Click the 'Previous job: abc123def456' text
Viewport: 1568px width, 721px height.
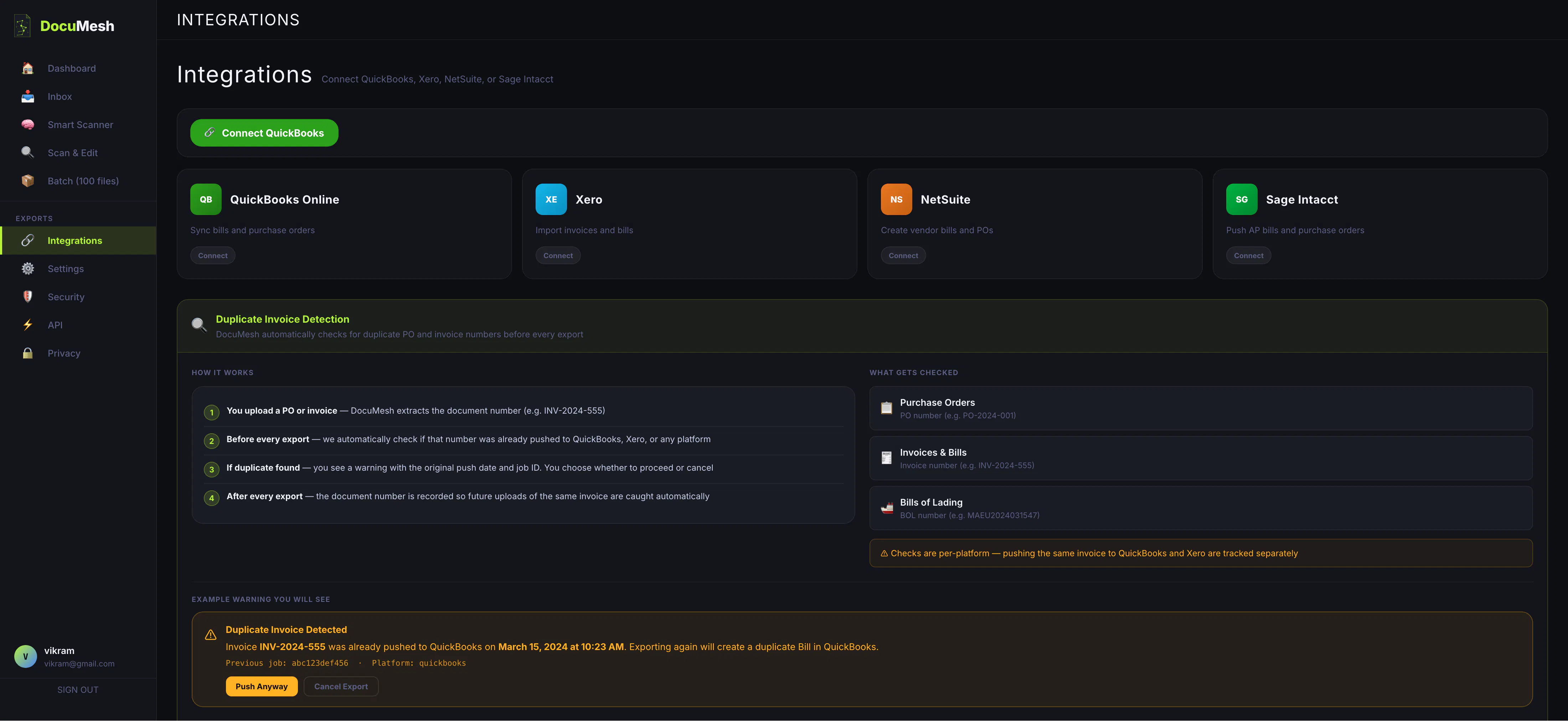(x=287, y=663)
